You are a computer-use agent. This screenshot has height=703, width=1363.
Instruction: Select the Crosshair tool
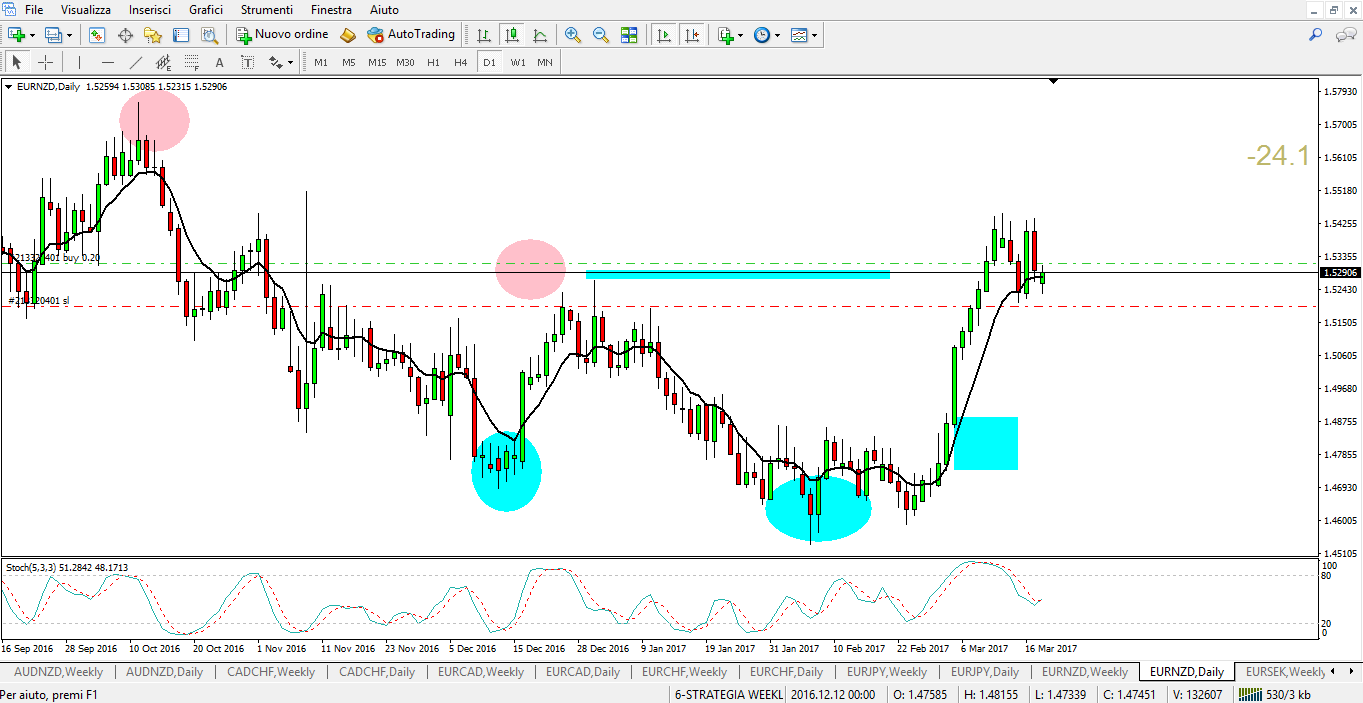[x=45, y=62]
